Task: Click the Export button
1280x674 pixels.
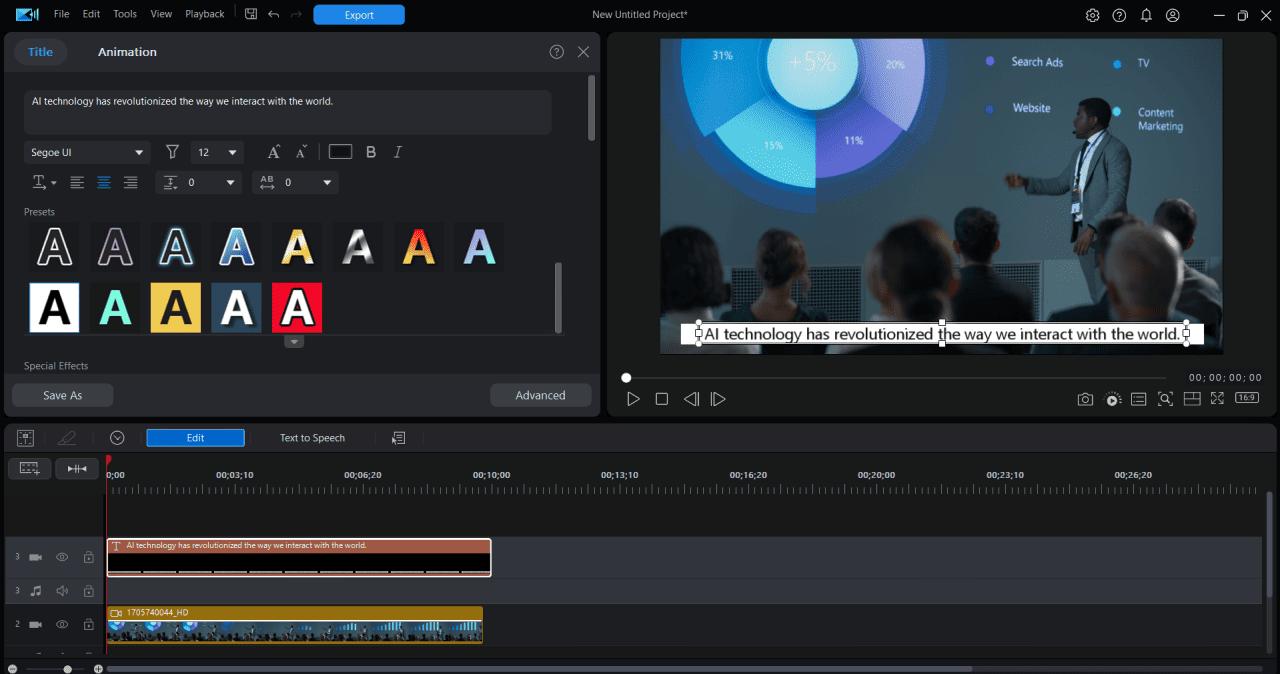Action: [358, 14]
